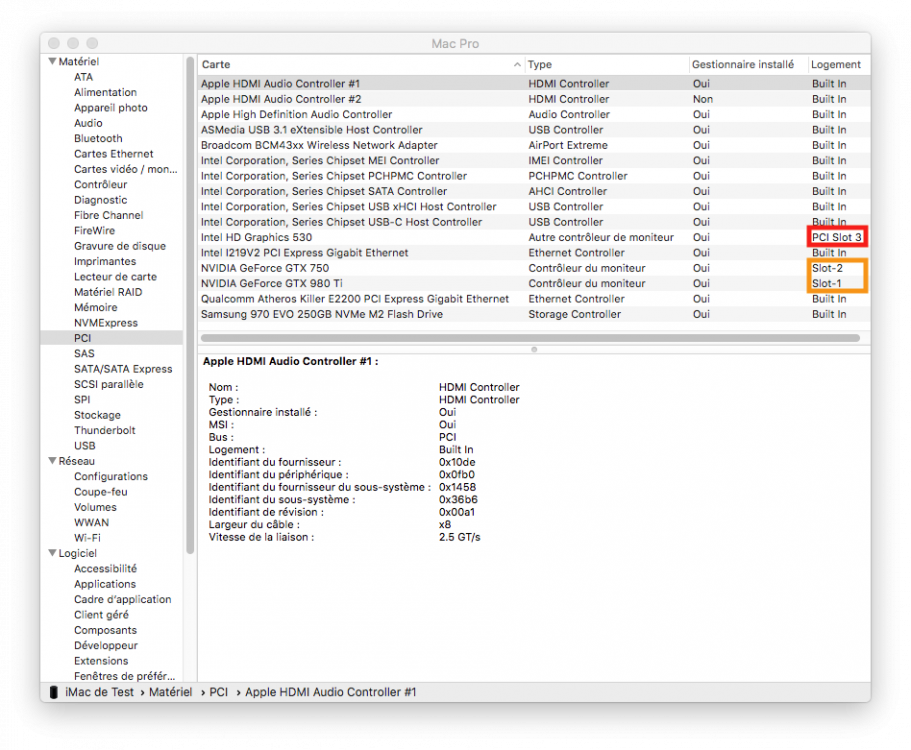Select NVIDIA GeForce GTX 750 row
911x750 pixels.
[x=534, y=268]
